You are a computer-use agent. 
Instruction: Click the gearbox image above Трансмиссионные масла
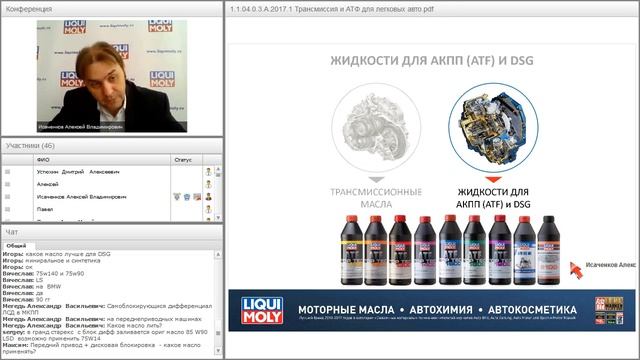click(376, 127)
